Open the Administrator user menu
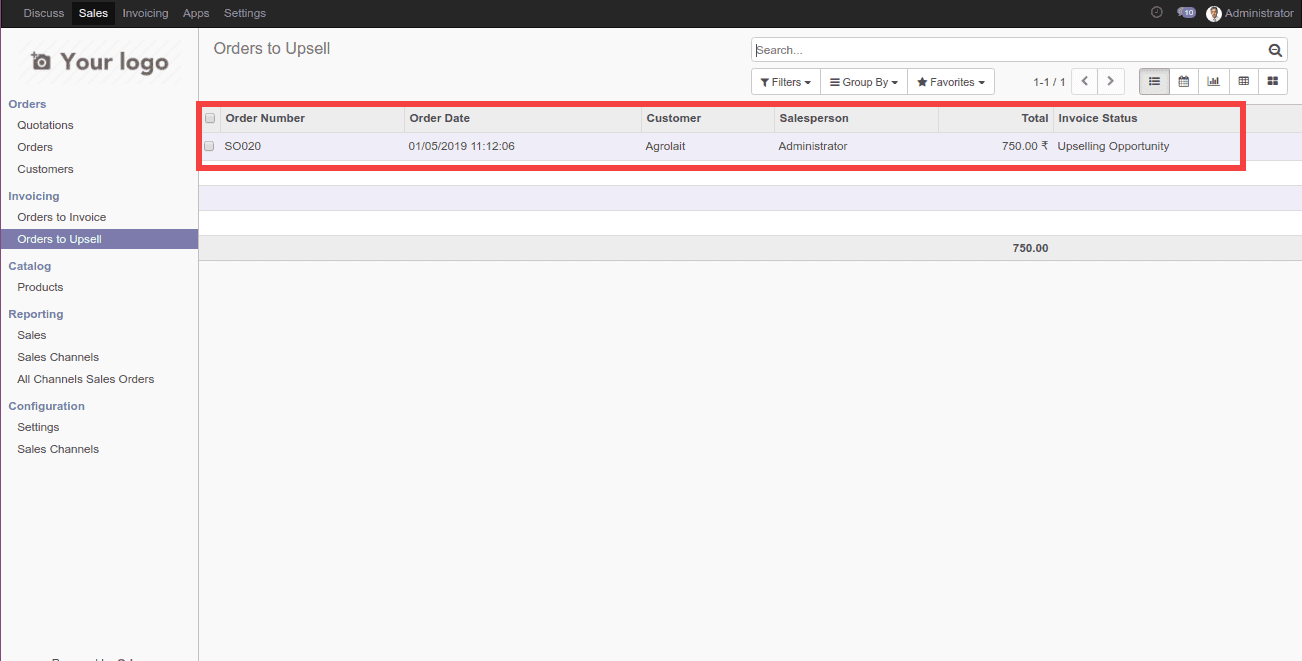 click(1250, 13)
